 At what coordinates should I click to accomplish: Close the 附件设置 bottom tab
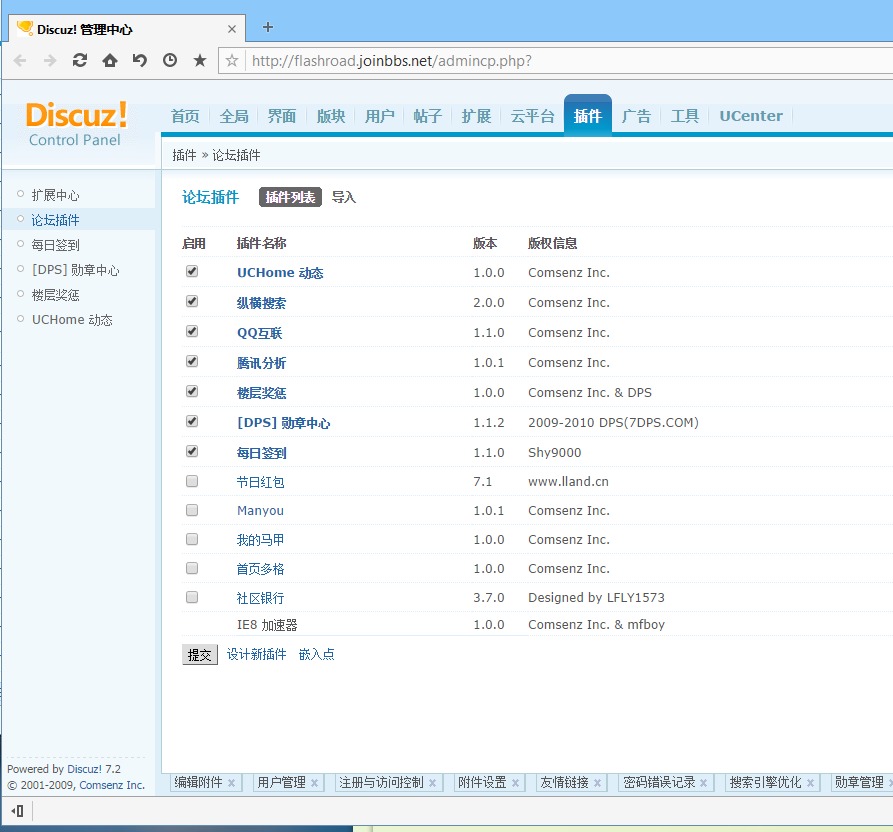click(515, 783)
